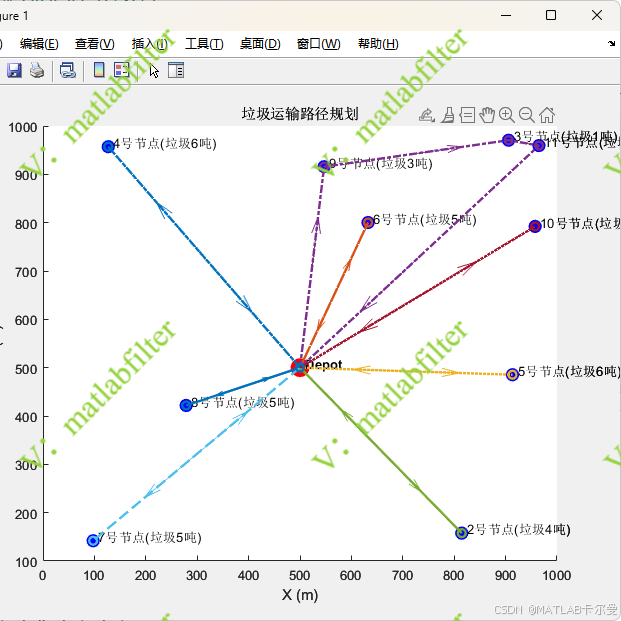
Task: Activate the pan hand tool
Action: (487, 115)
